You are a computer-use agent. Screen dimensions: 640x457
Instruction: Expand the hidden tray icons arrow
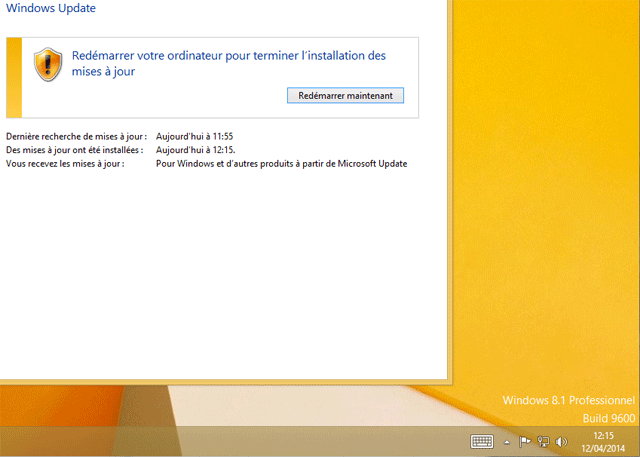click(x=506, y=441)
